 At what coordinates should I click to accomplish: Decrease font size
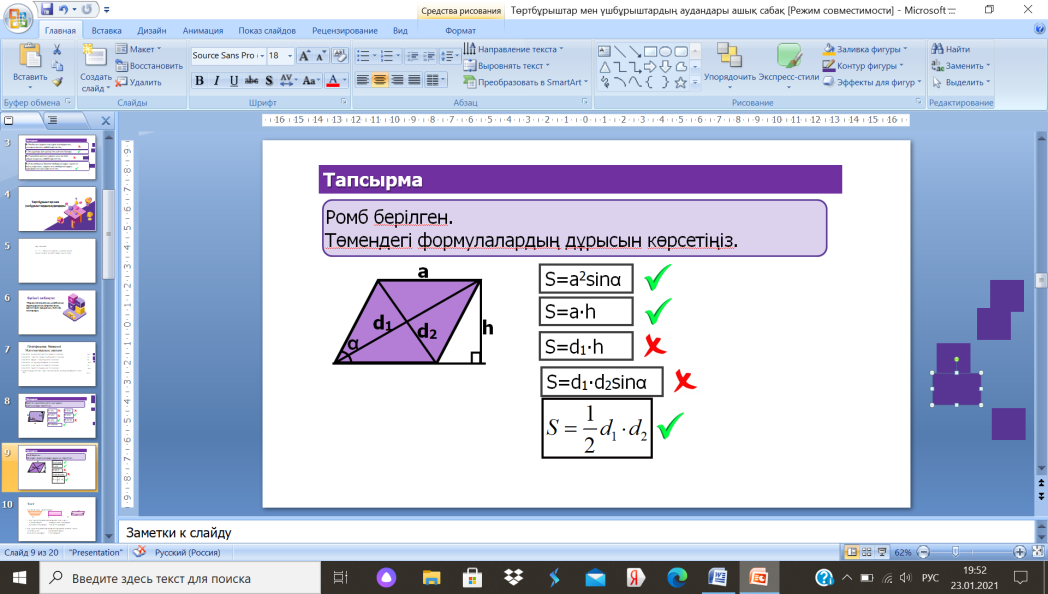point(320,55)
